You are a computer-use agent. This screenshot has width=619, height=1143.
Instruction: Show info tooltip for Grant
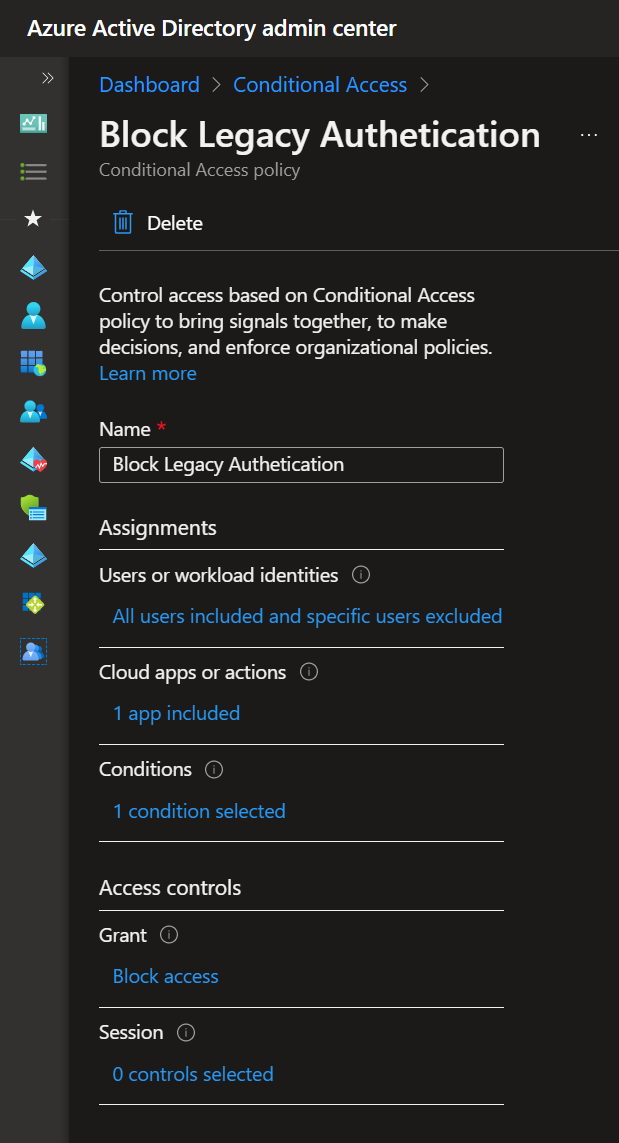click(169, 935)
